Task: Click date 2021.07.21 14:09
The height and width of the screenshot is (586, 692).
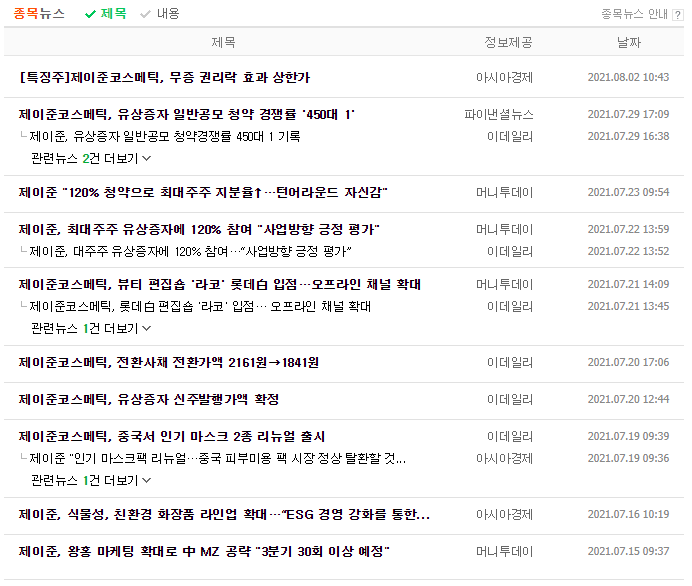Action: (x=628, y=284)
